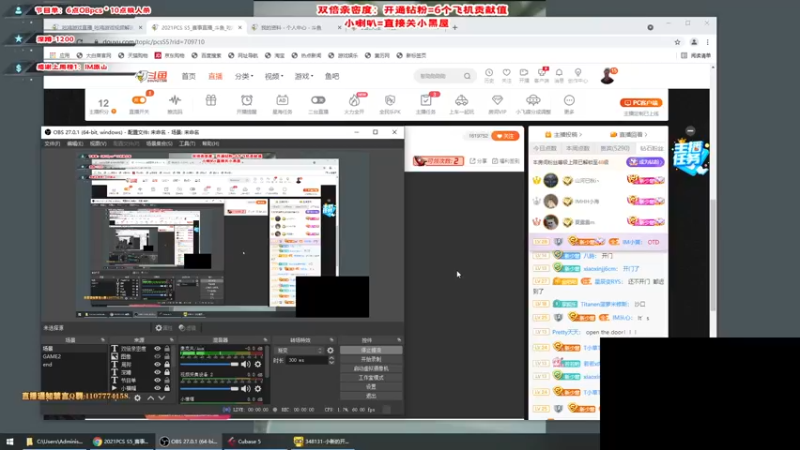The height and width of the screenshot is (450, 800).
Task: Click the gift box icon in streamer toolbar
Action: pyautogui.click(x=211, y=101)
